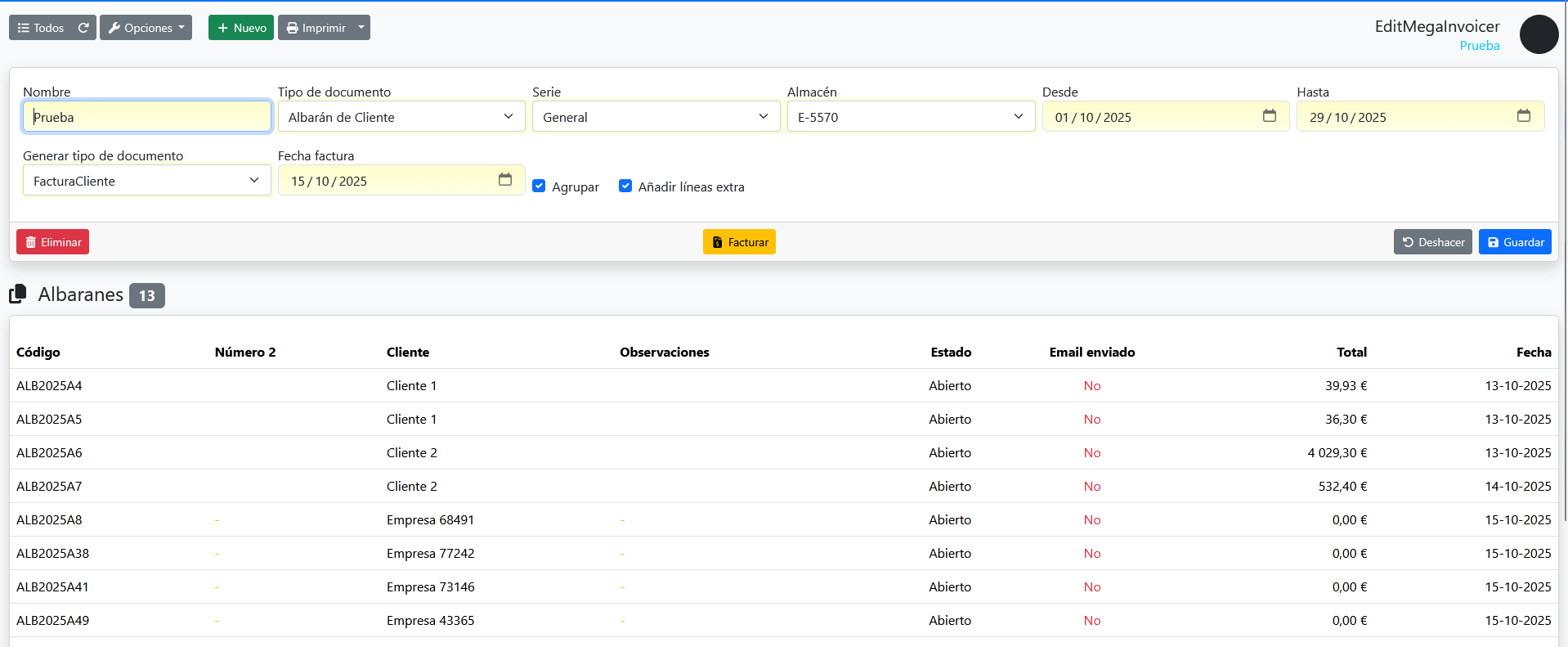Click the refresh icon next to Todos
Screen dimensions: 1568x647
tap(83, 28)
